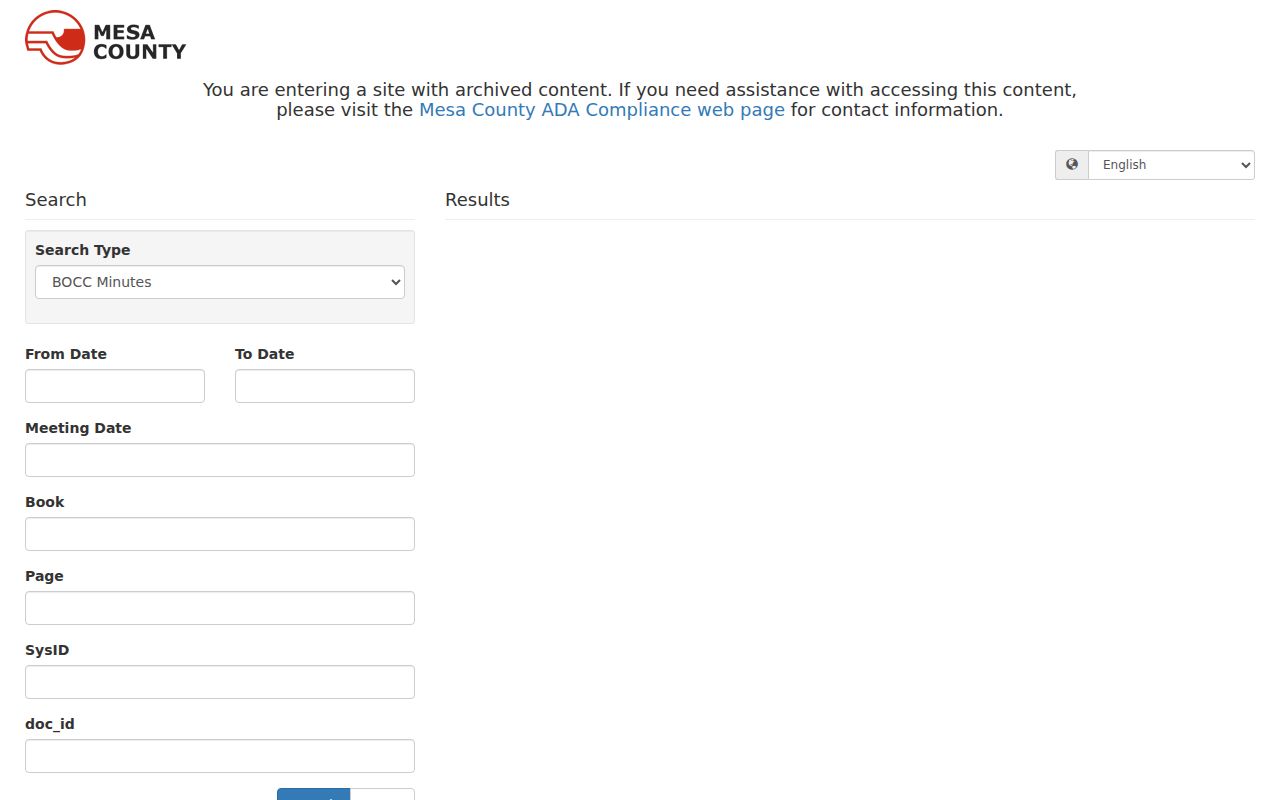Click the To Date label
Viewport: 1280px width, 800px height.
[265, 354]
